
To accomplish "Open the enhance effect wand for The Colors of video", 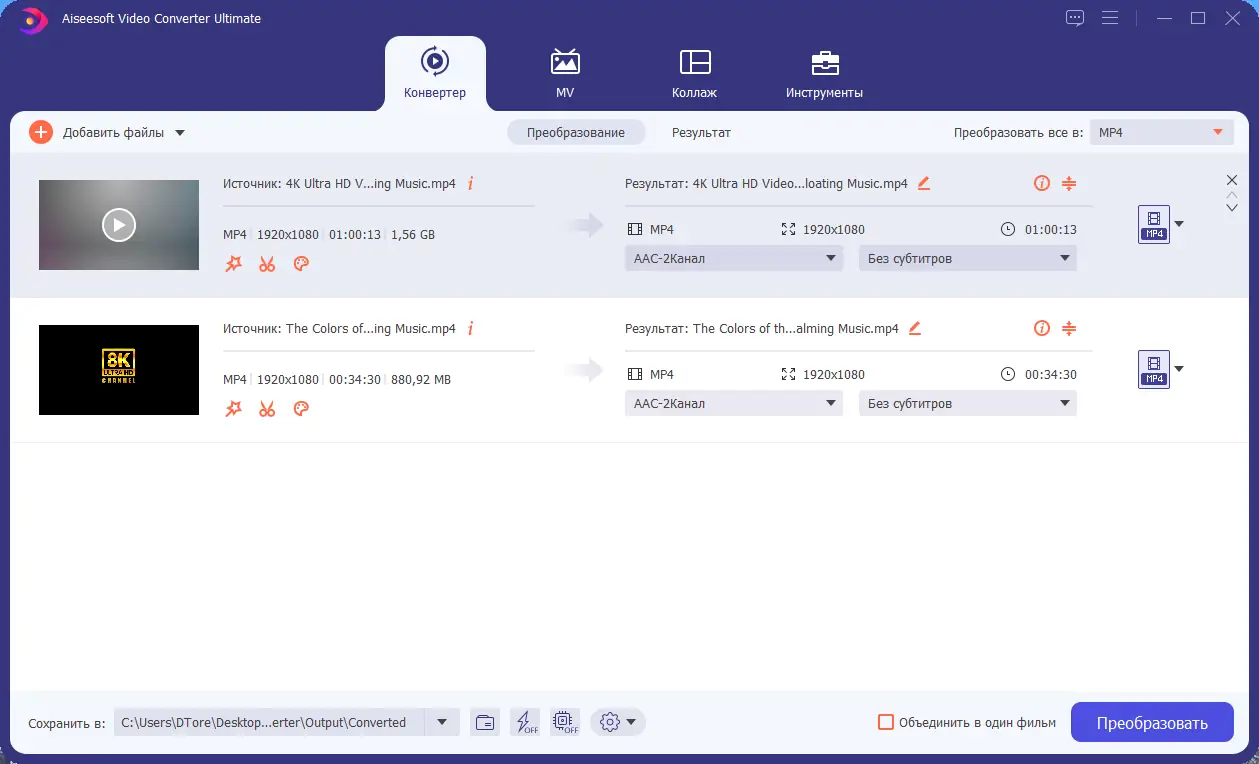I will coord(233,409).
